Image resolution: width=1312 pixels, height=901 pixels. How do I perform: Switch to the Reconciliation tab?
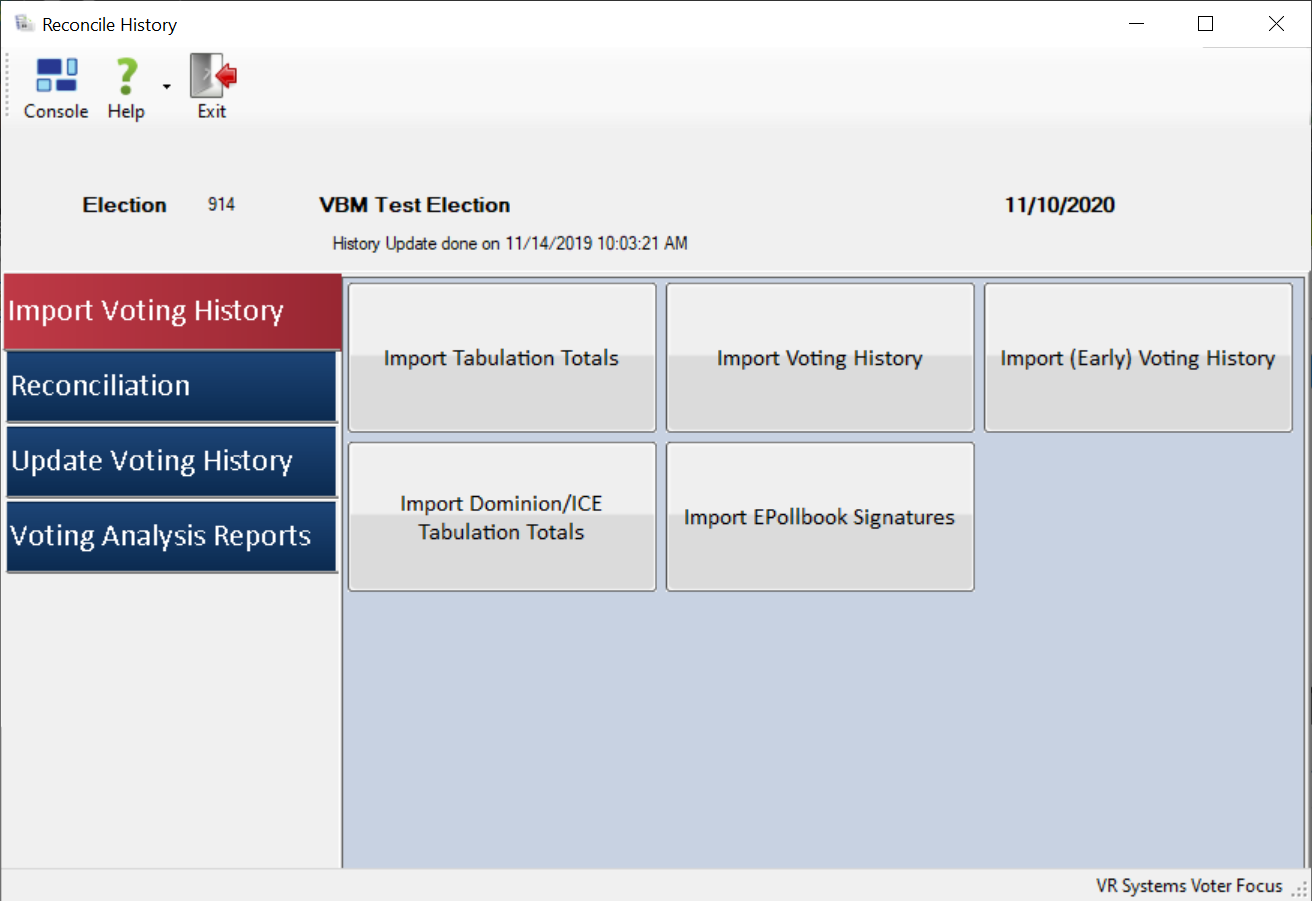click(x=172, y=386)
